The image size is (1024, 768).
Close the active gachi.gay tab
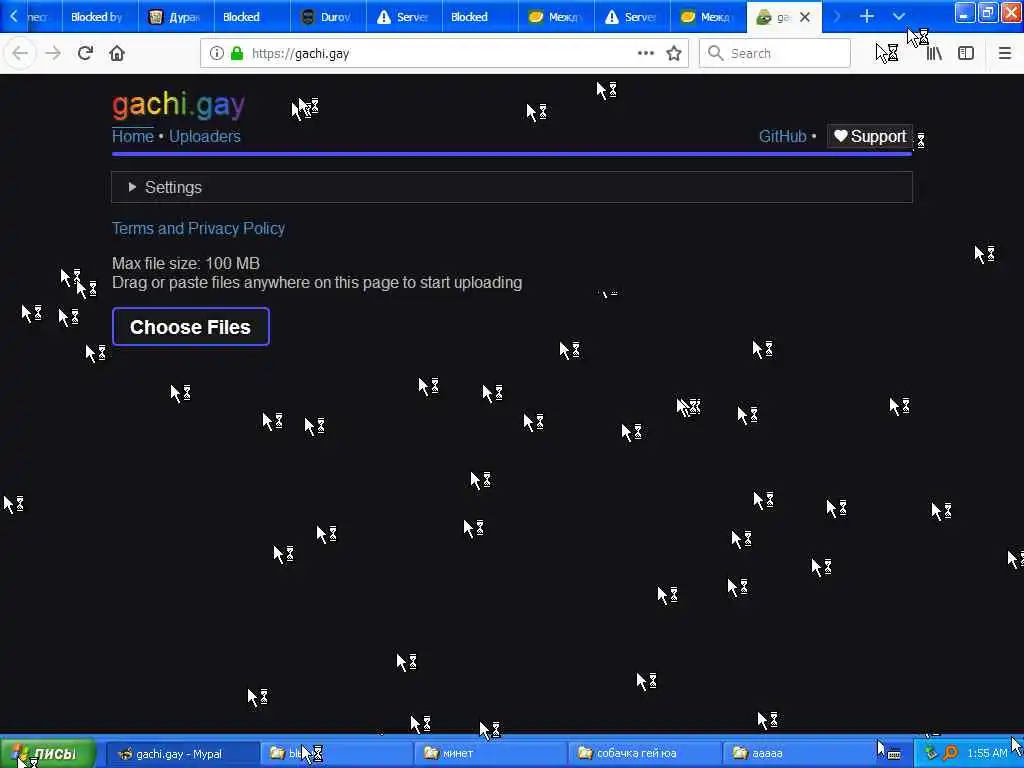(805, 17)
